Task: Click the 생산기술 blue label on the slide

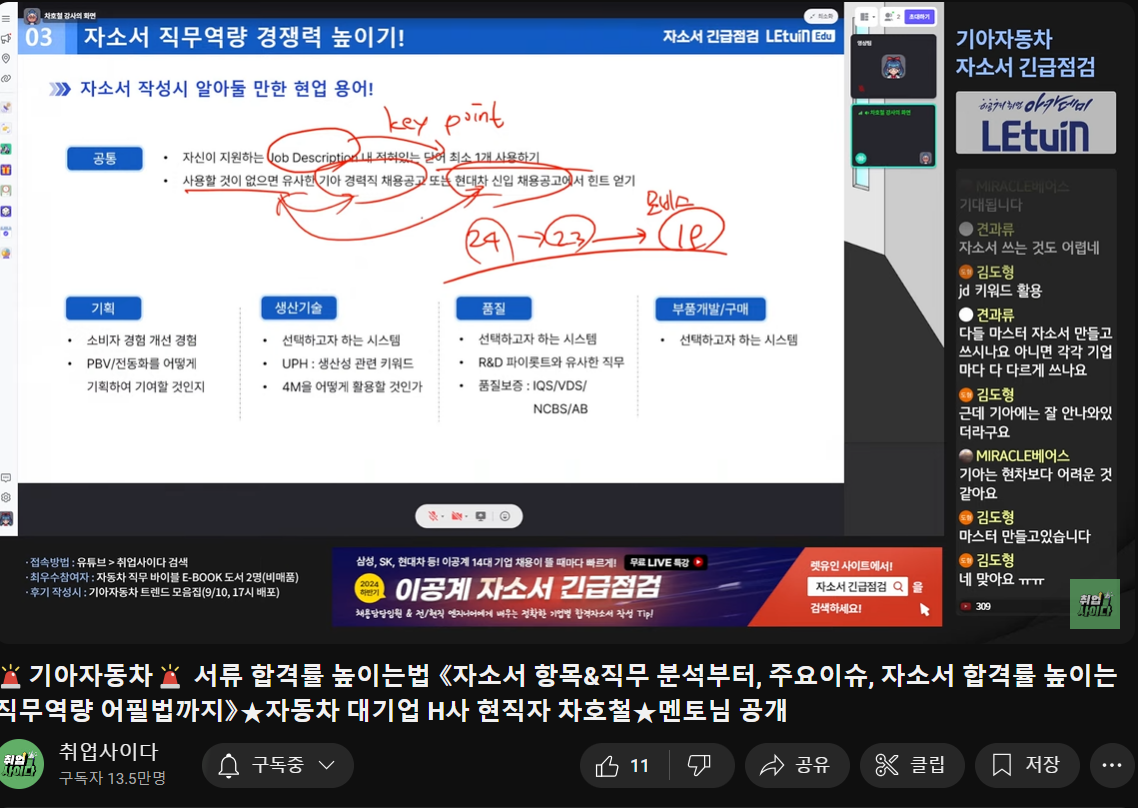Action: 298,308
